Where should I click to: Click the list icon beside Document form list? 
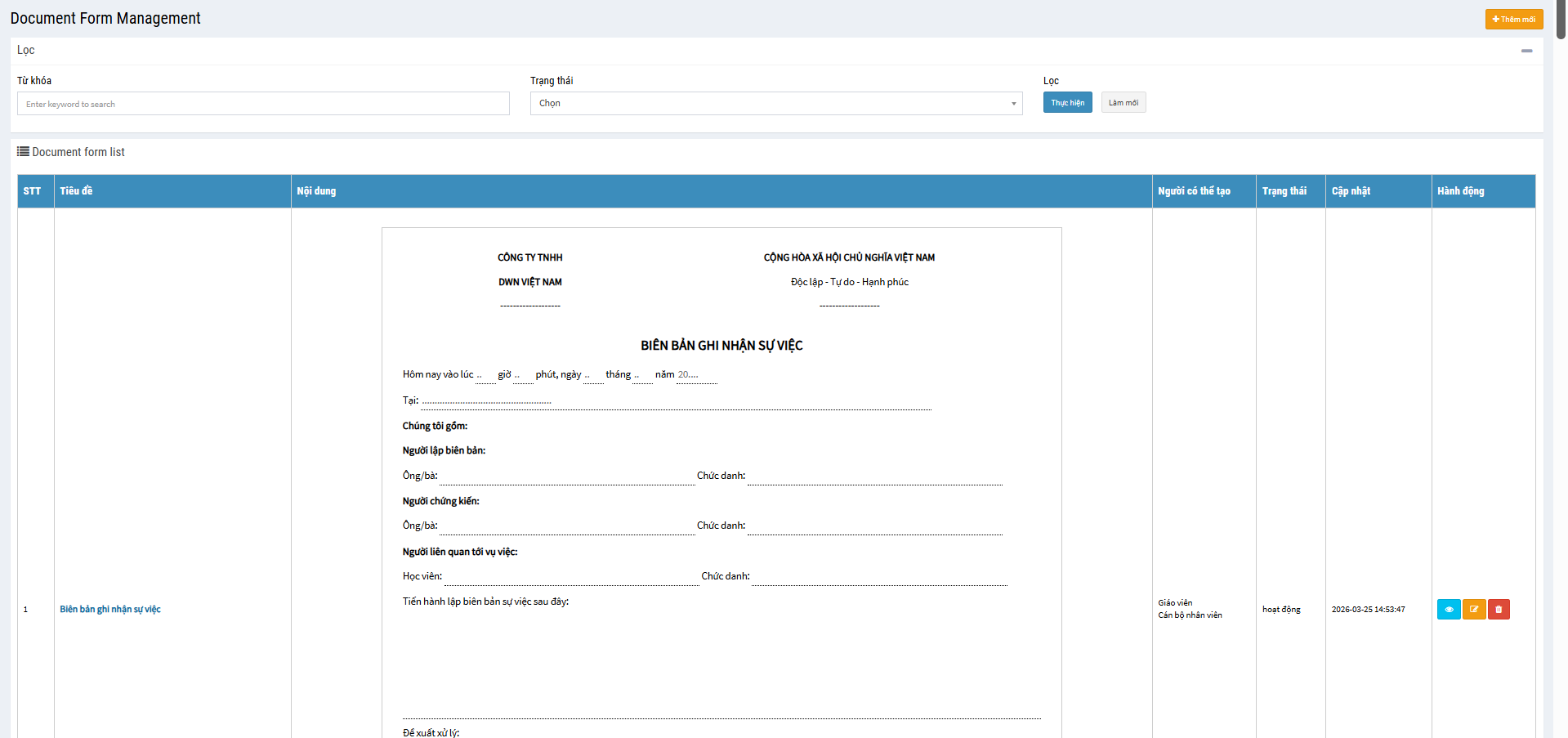coord(23,152)
